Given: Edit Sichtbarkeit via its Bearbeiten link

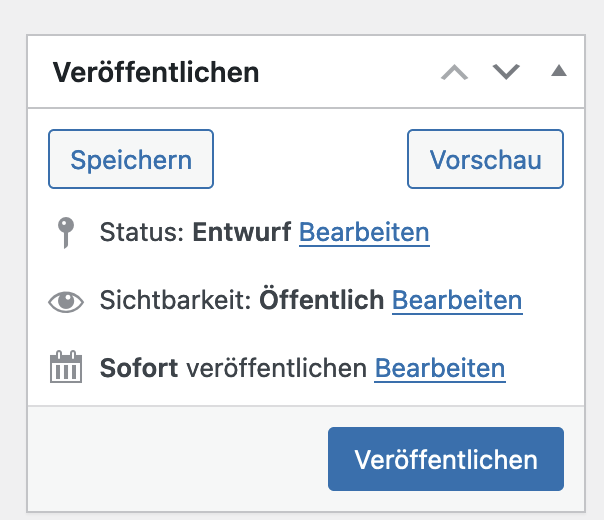Looking at the screenshot, I should pyautogui.click(x=457, y=300).
